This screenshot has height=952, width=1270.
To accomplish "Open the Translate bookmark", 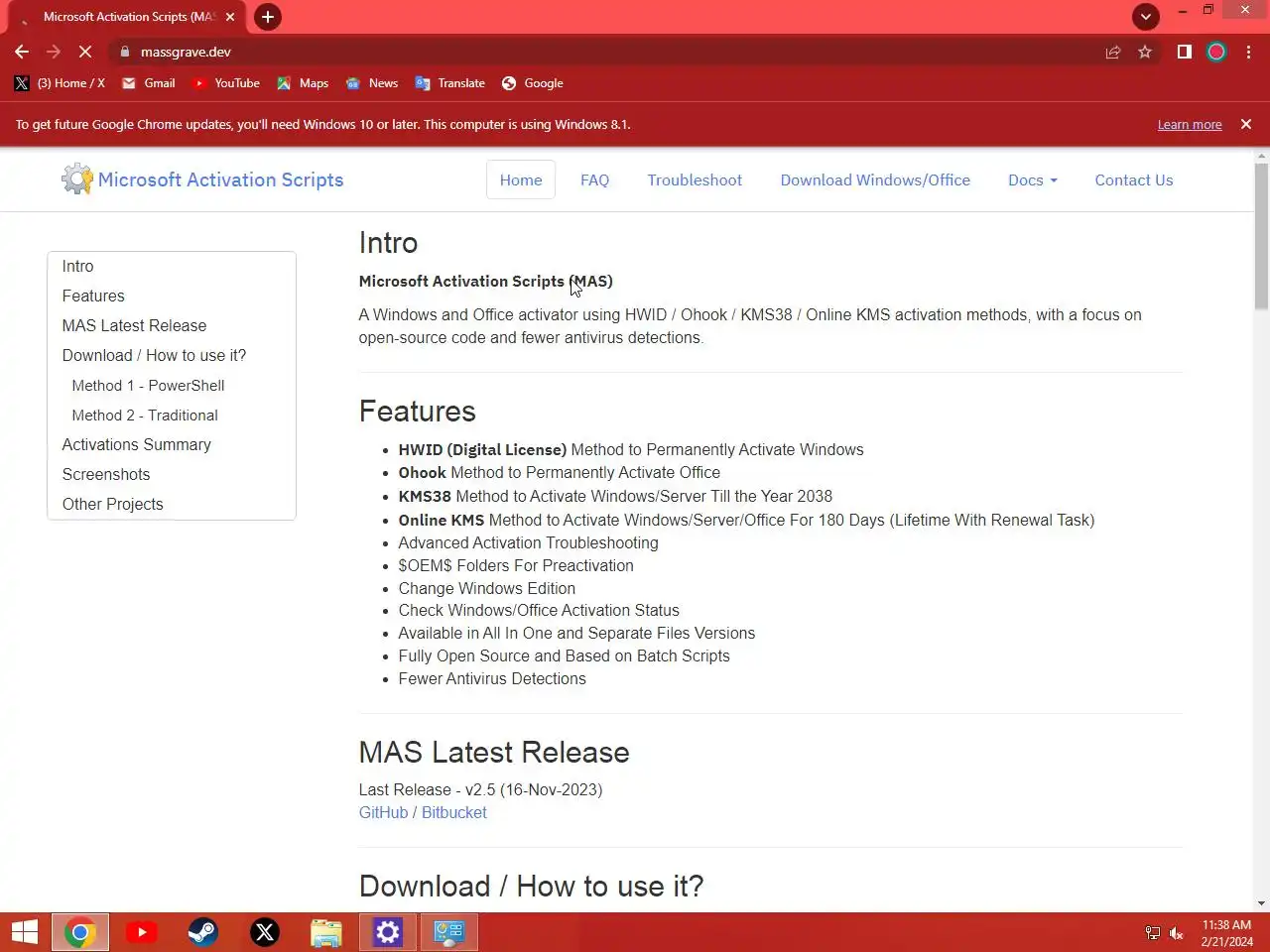I will click(450, 83).
